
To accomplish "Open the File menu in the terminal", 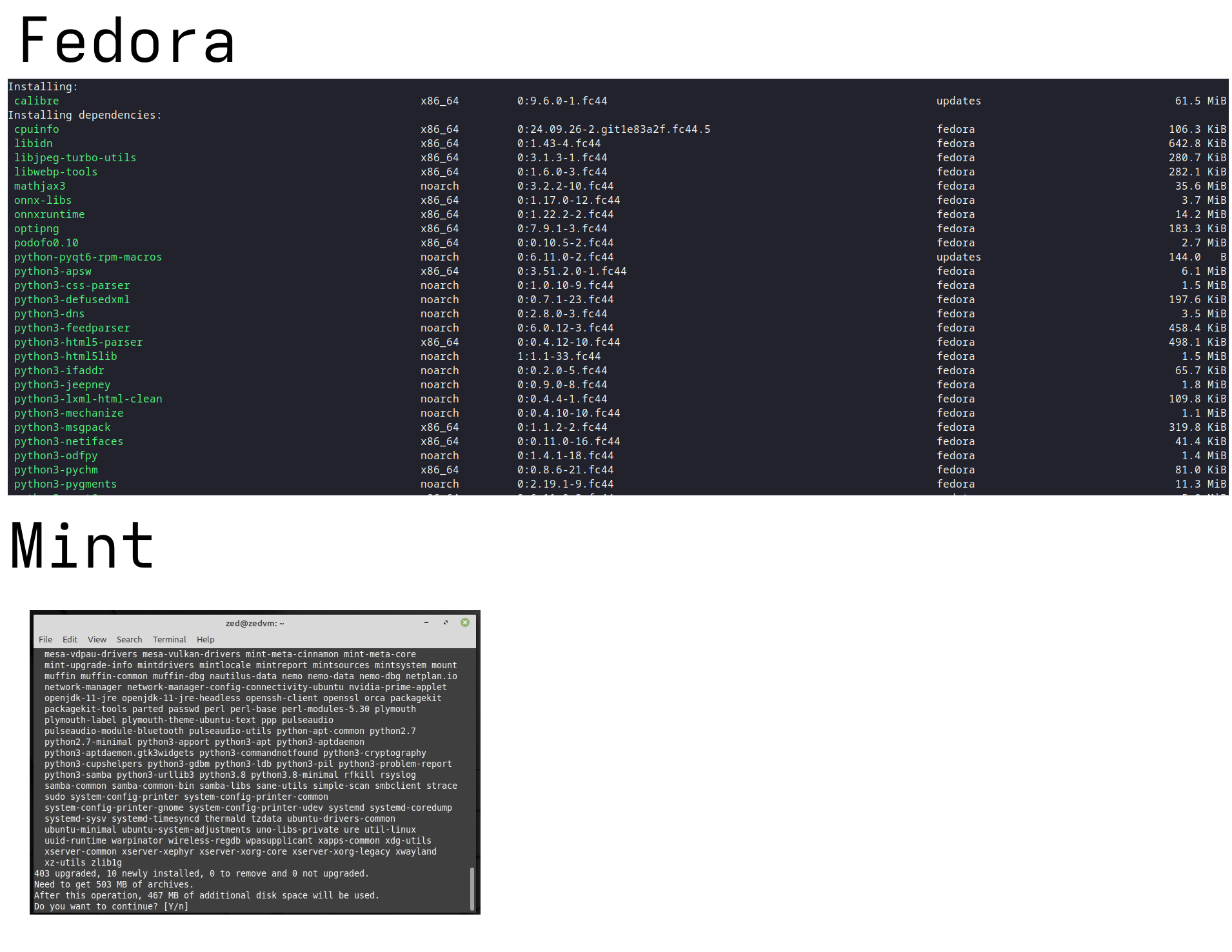I will pos(45,639).
